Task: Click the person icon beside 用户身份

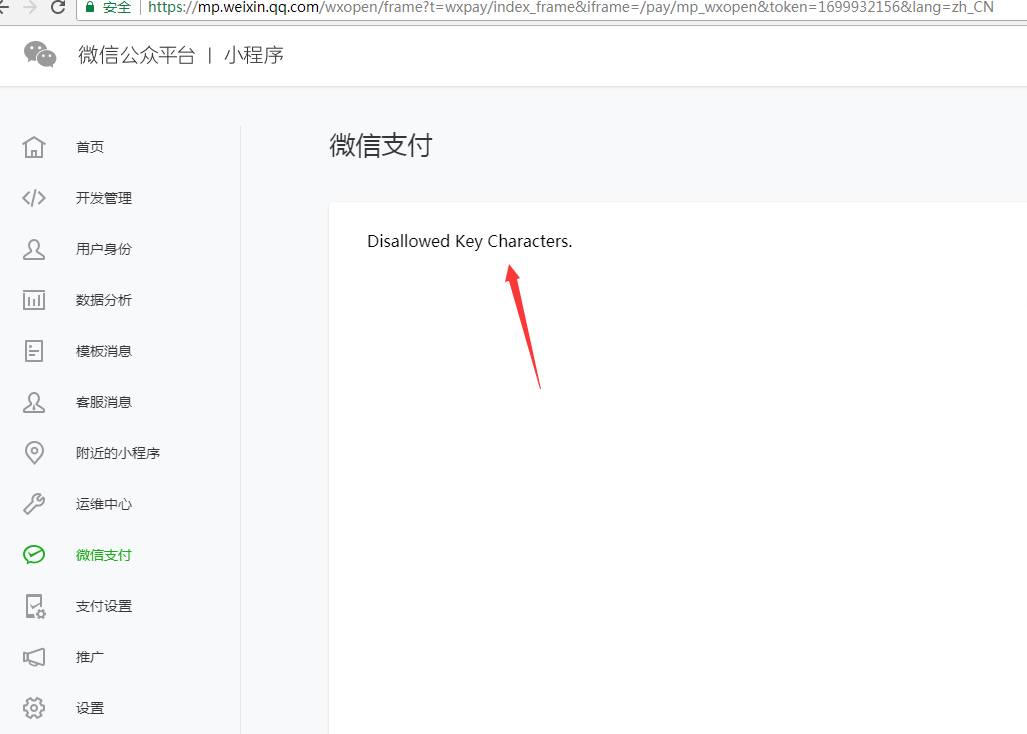Action: [x=34, y=249]
